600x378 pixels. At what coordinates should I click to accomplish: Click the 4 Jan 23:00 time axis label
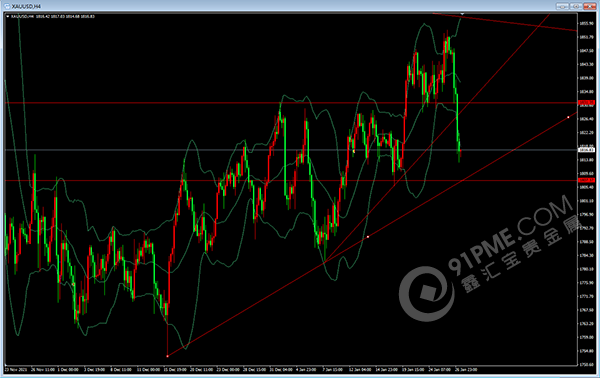coord(306,370)
